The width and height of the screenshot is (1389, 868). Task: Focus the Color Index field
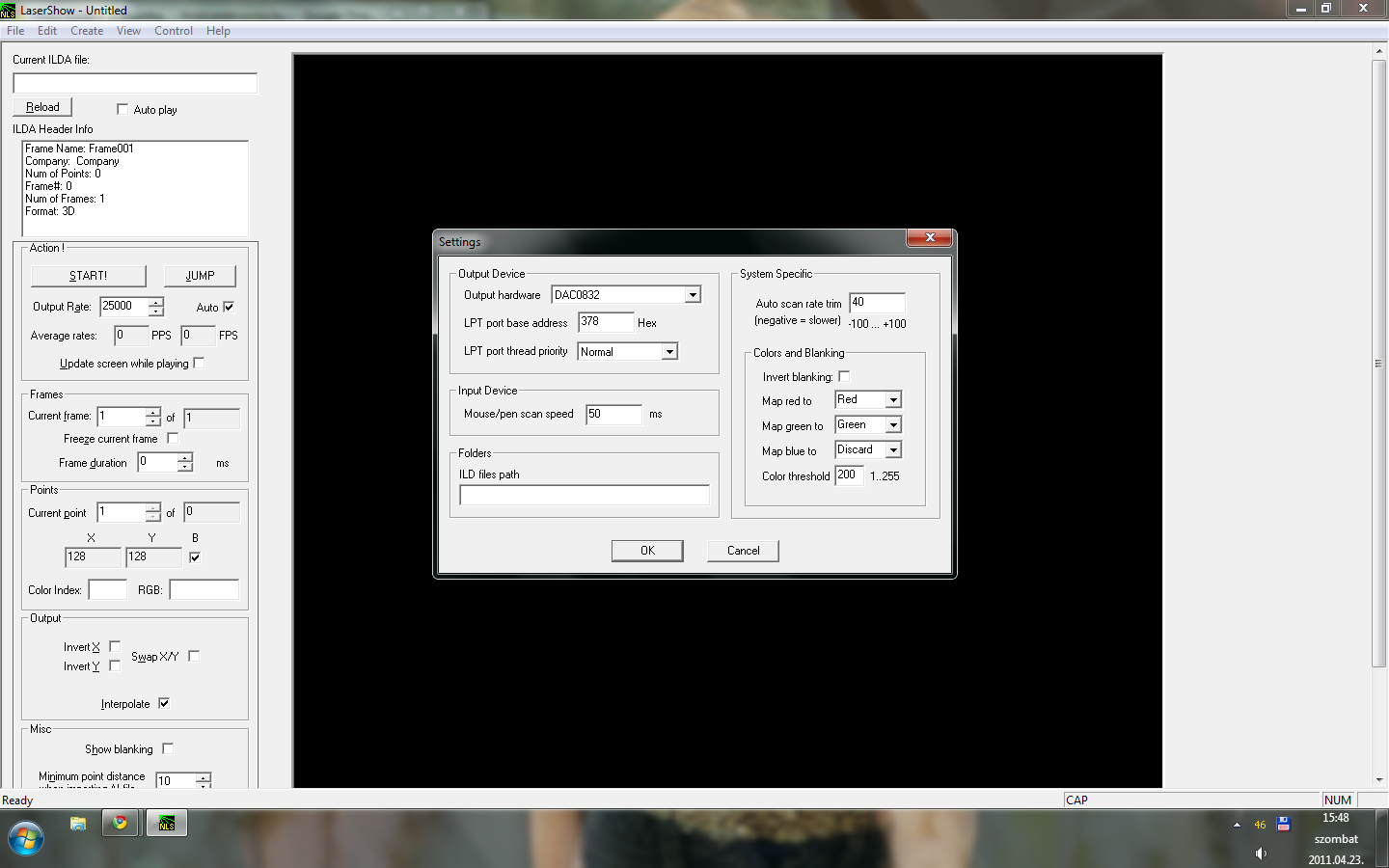pyautogui.click(x=108, y=589)
